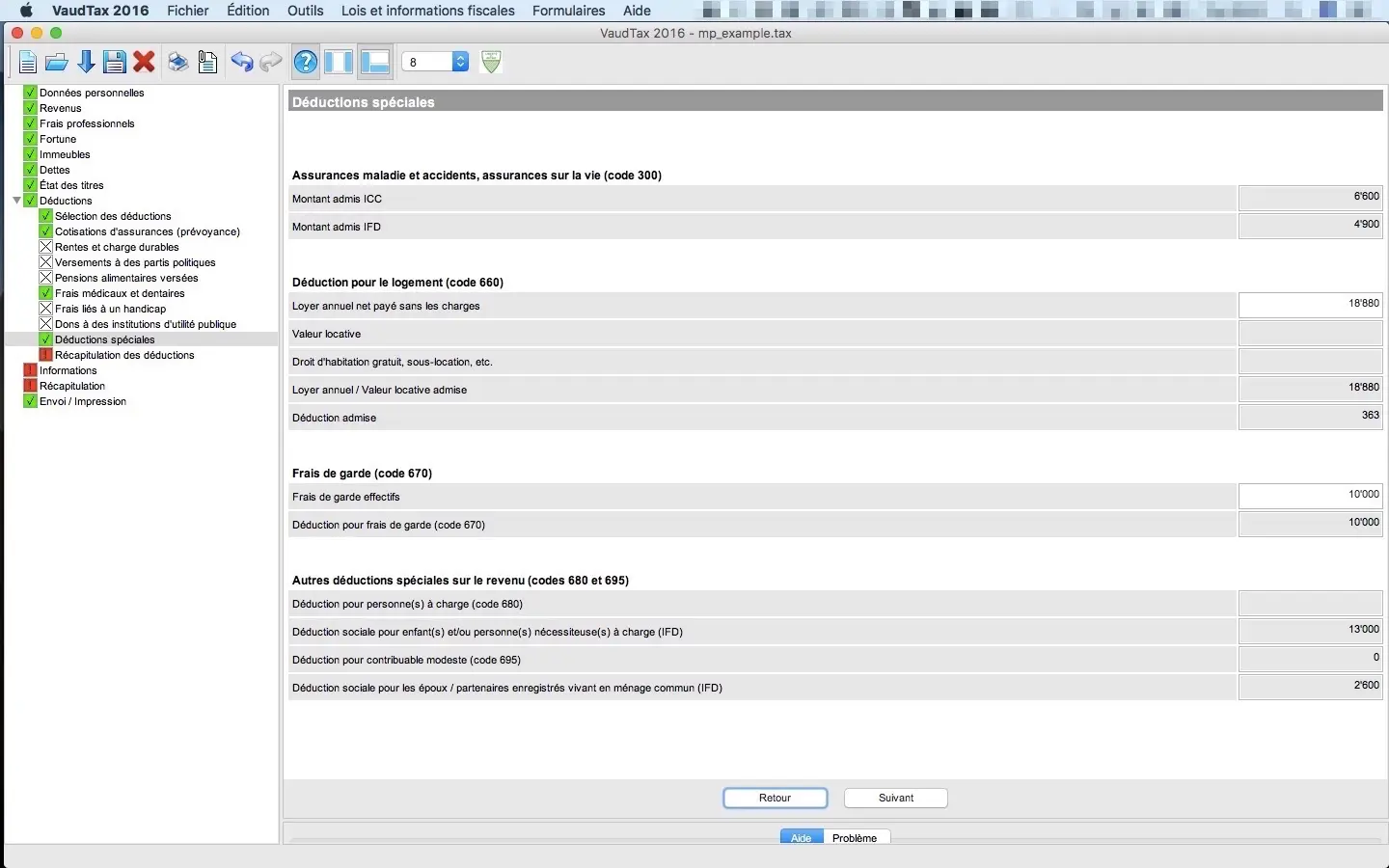Click the Vaud canton shield icon
1389x868 pixels.
click(x=491, y=62)
